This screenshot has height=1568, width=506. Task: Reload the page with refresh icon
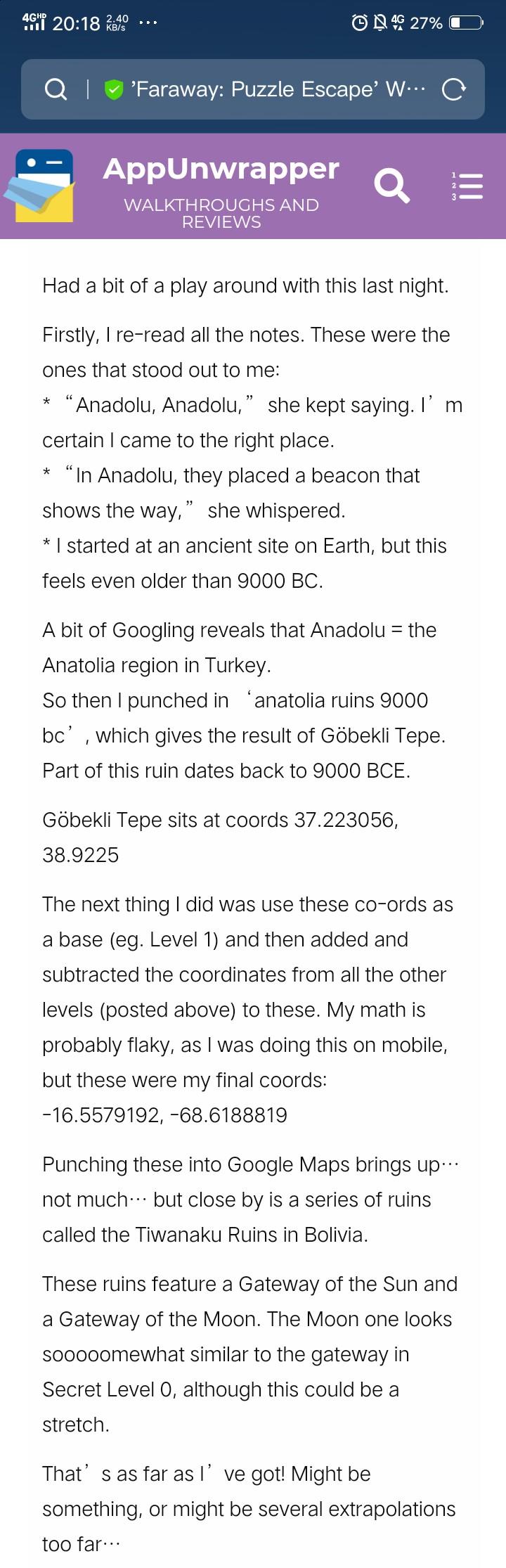453,89
